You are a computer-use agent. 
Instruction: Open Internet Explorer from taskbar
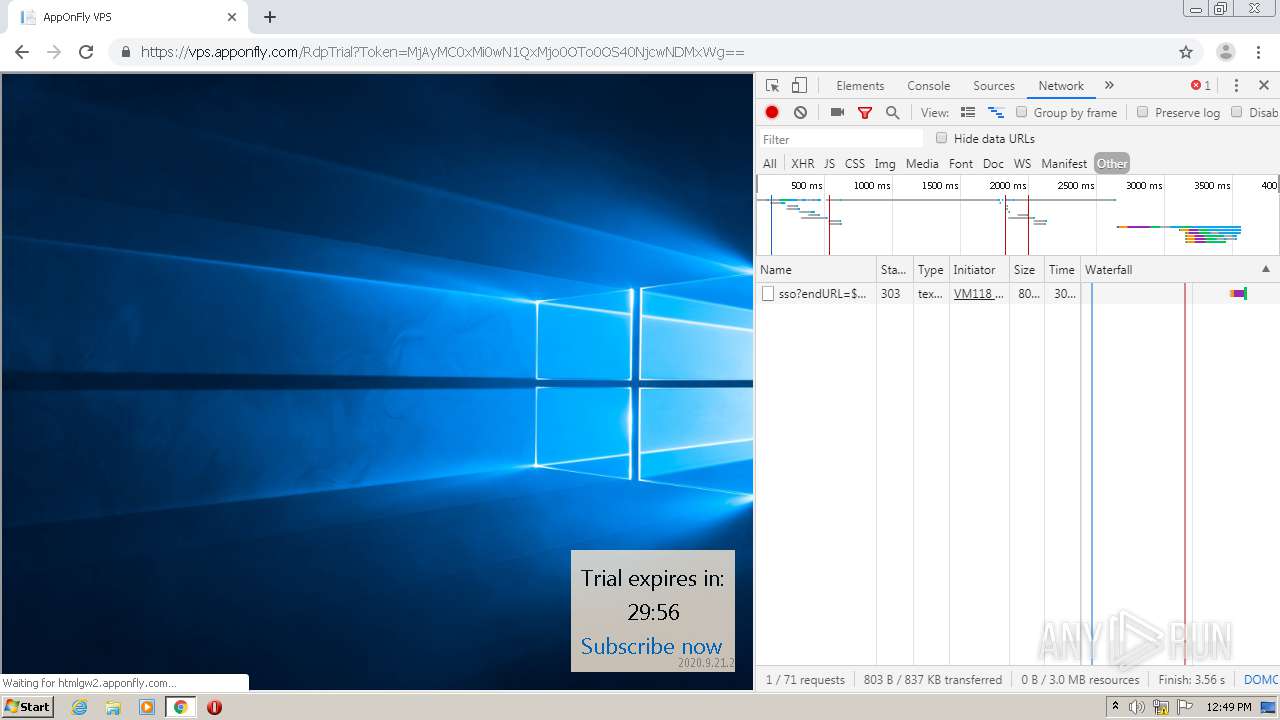80,707
